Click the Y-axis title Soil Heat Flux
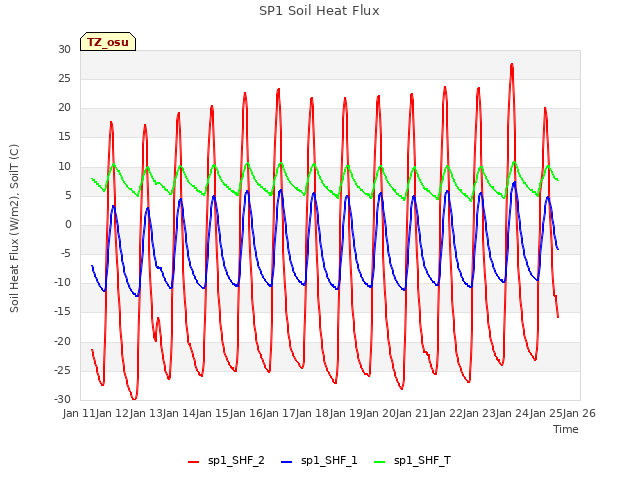 point(14,228)
